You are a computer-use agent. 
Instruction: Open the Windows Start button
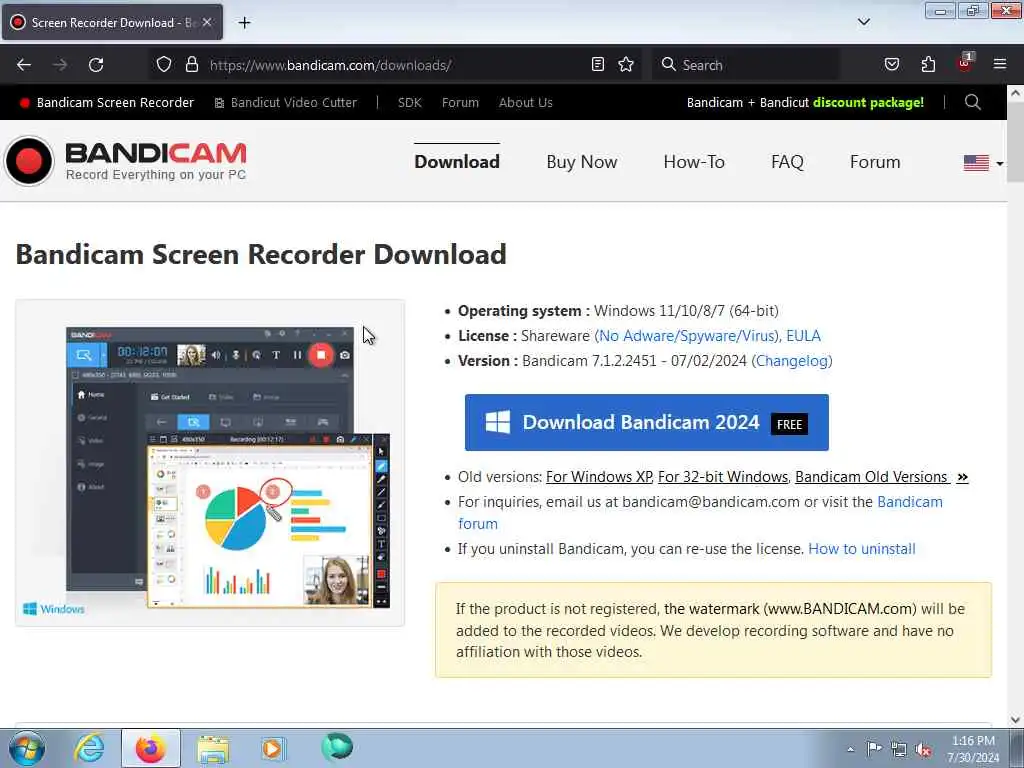(x=27, y=748)
